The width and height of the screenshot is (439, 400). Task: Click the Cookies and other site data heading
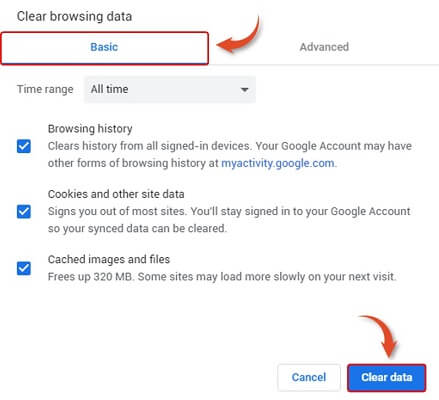click(x=116, y=194)
